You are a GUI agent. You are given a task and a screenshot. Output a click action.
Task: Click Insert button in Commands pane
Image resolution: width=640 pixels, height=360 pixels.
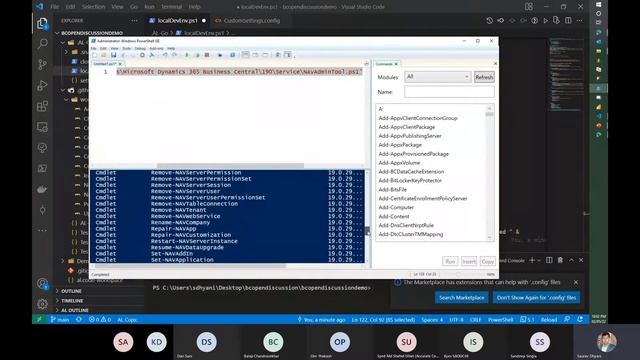tap(469, 262)
